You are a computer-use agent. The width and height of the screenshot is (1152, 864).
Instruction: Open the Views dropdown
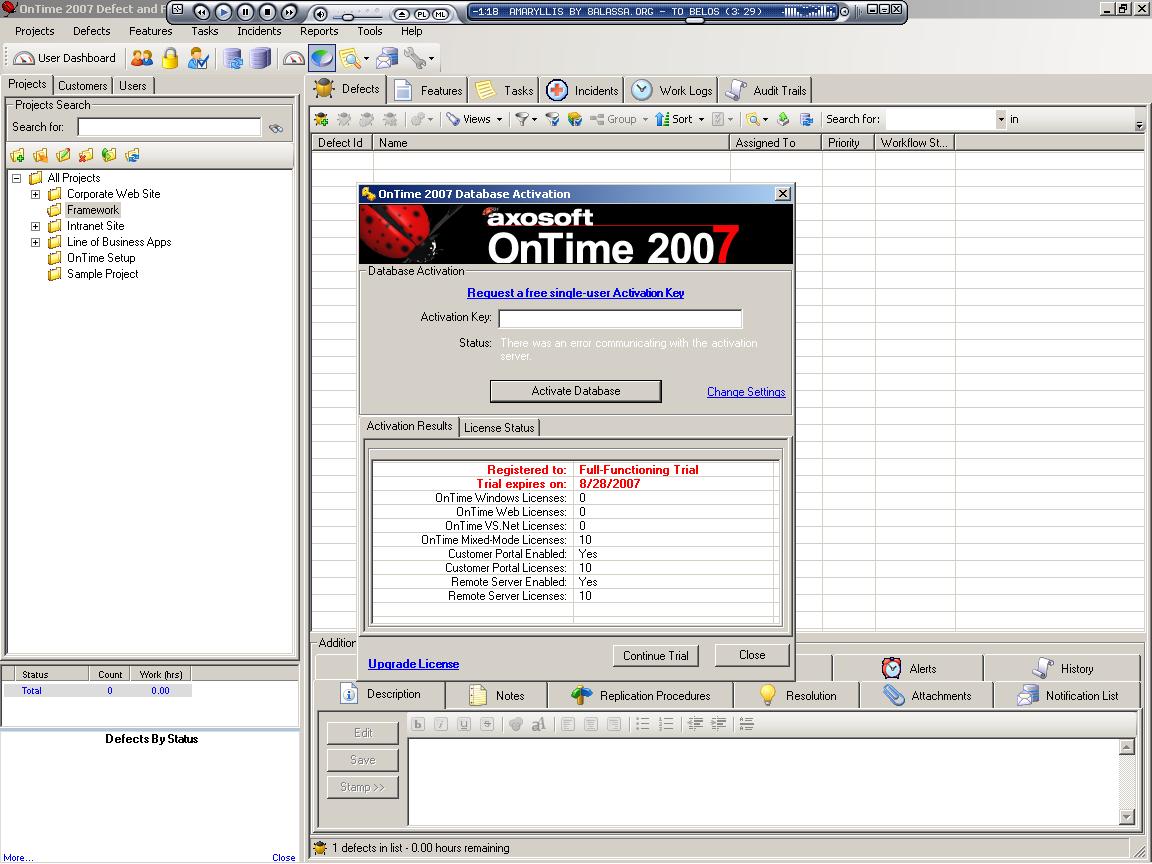tap(475, 119)
